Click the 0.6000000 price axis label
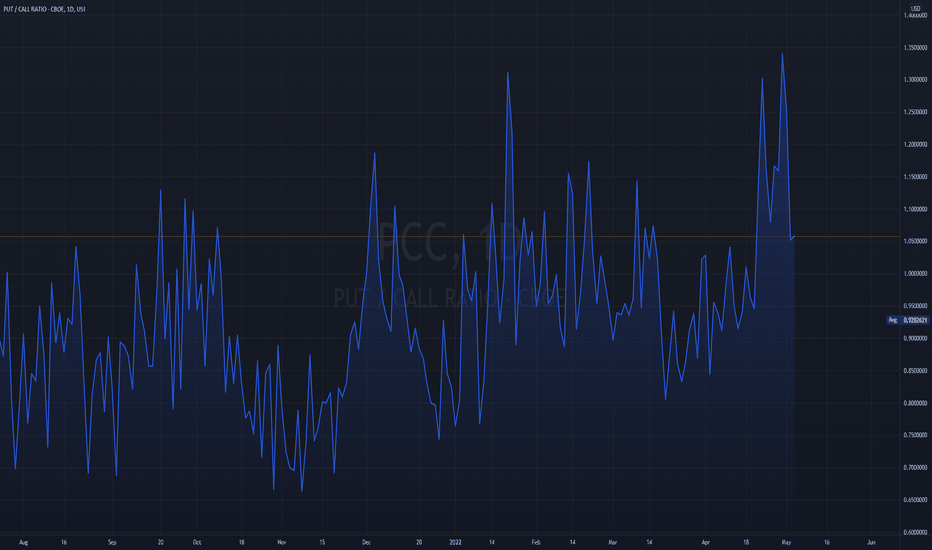 [915, 532]
